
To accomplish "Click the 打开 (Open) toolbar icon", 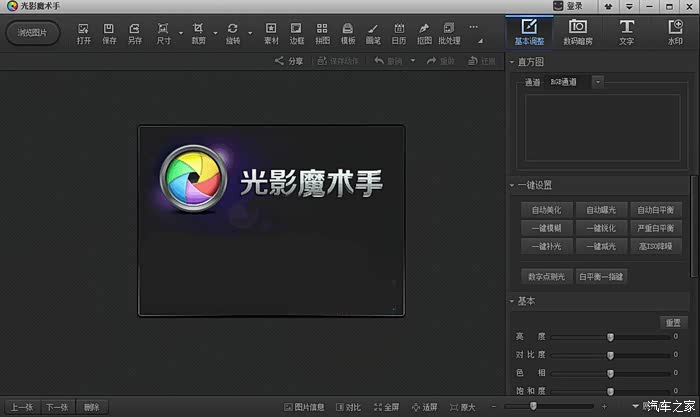I will coord(82,32).
